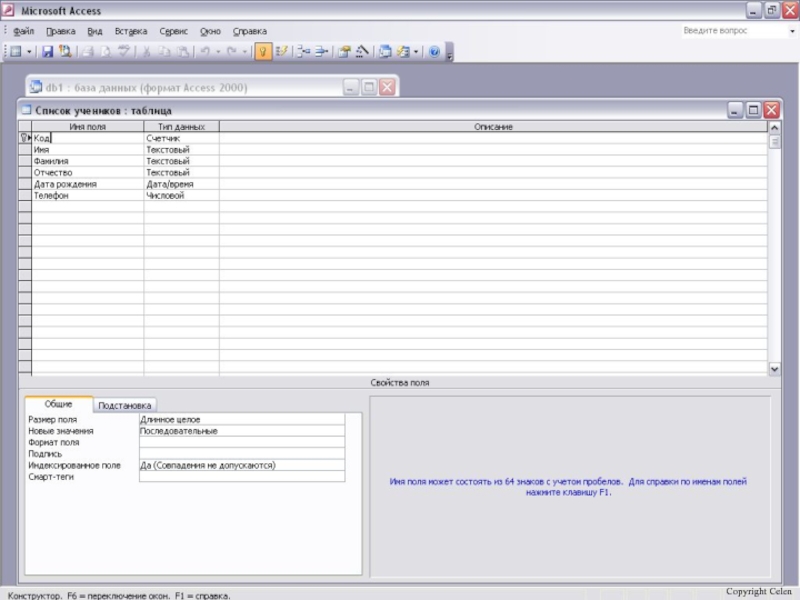Click the Save toolbar icon
The width and height of the screenshot is (800, 600).
tap(48, 51)
